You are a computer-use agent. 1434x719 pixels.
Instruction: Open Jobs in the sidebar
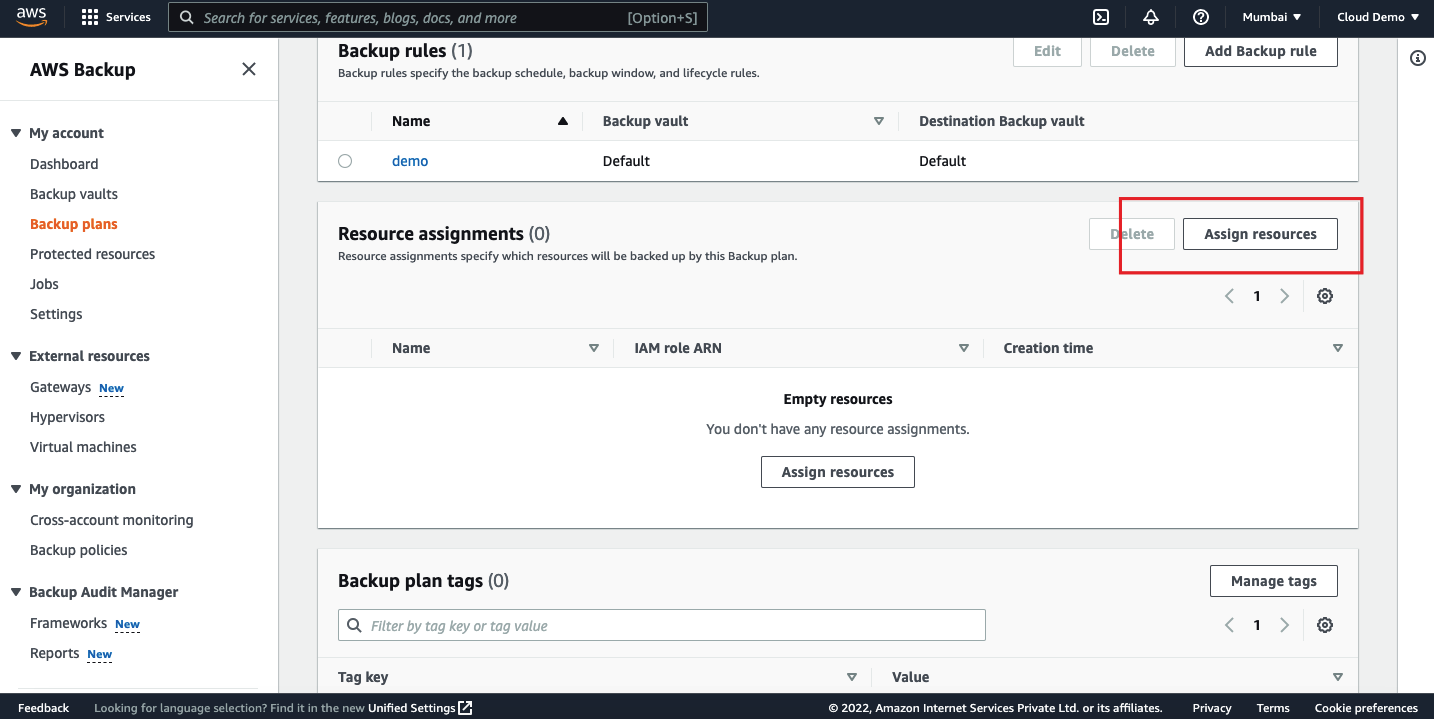coord(44,284)
